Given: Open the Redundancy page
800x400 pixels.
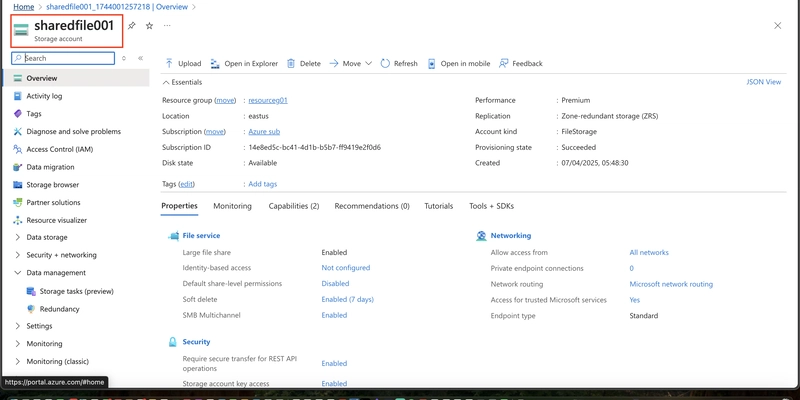Looking at the screenshot, I should coord(59,309).
